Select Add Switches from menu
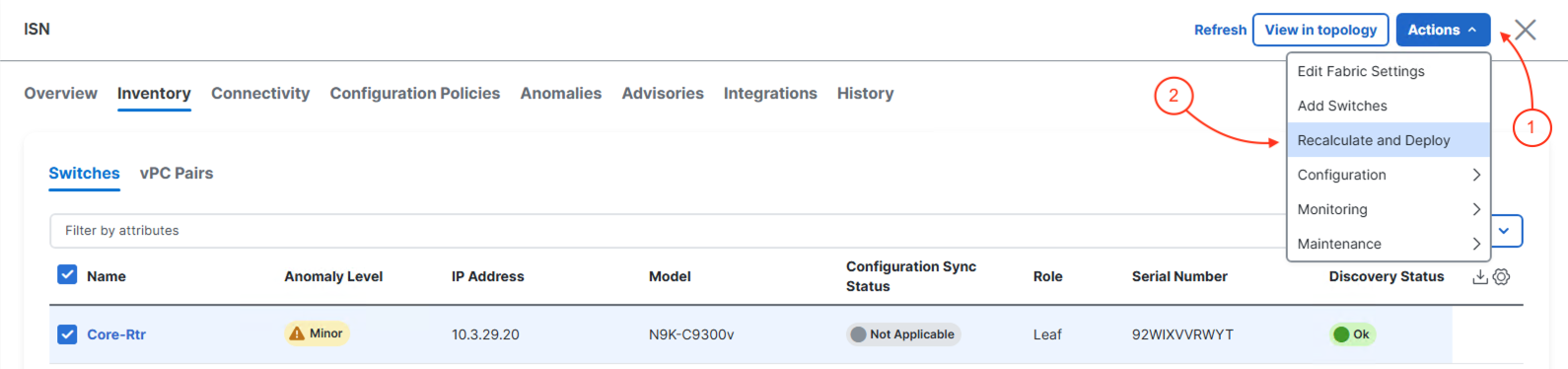1568x369 pixels. pyautogui.click(x=1388, y=106)
